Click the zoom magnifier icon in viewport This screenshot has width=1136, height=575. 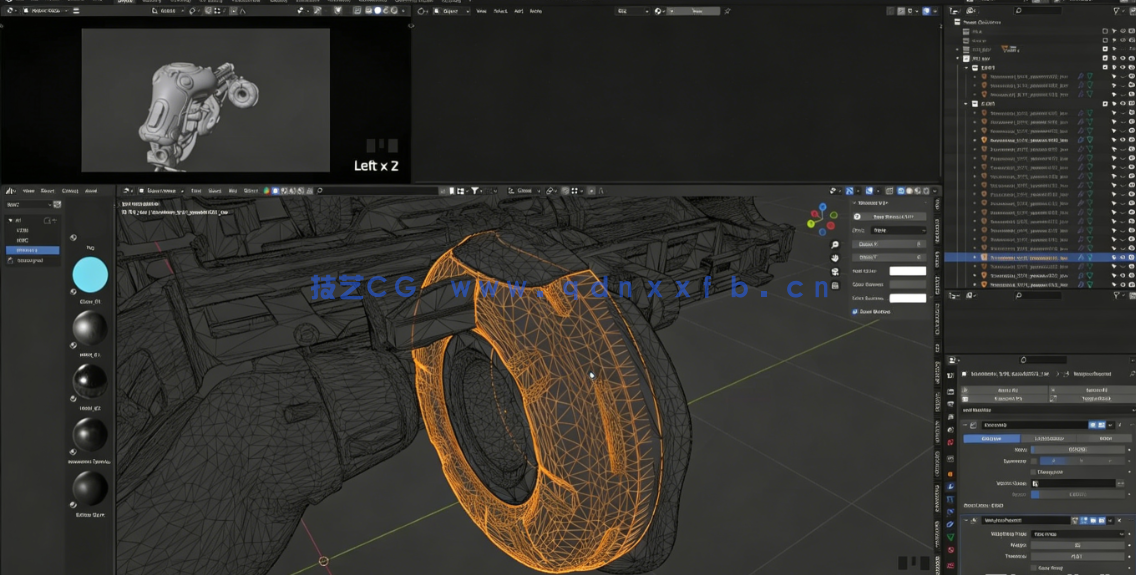coord(835,244)
